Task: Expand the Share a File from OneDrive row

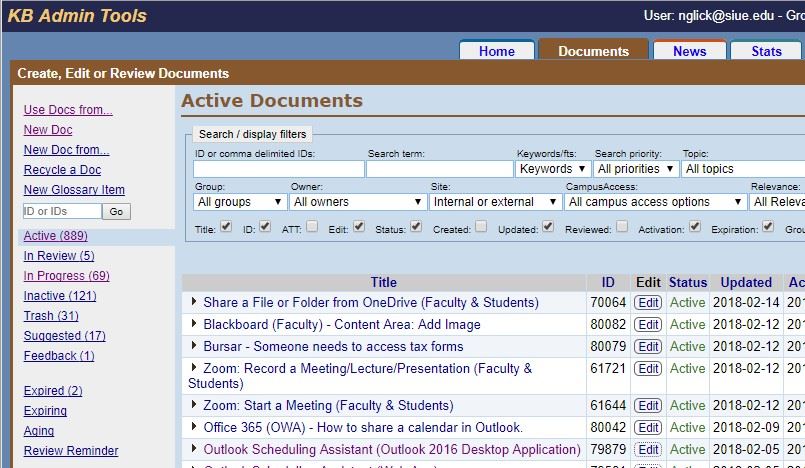Action: pos(195,302)
